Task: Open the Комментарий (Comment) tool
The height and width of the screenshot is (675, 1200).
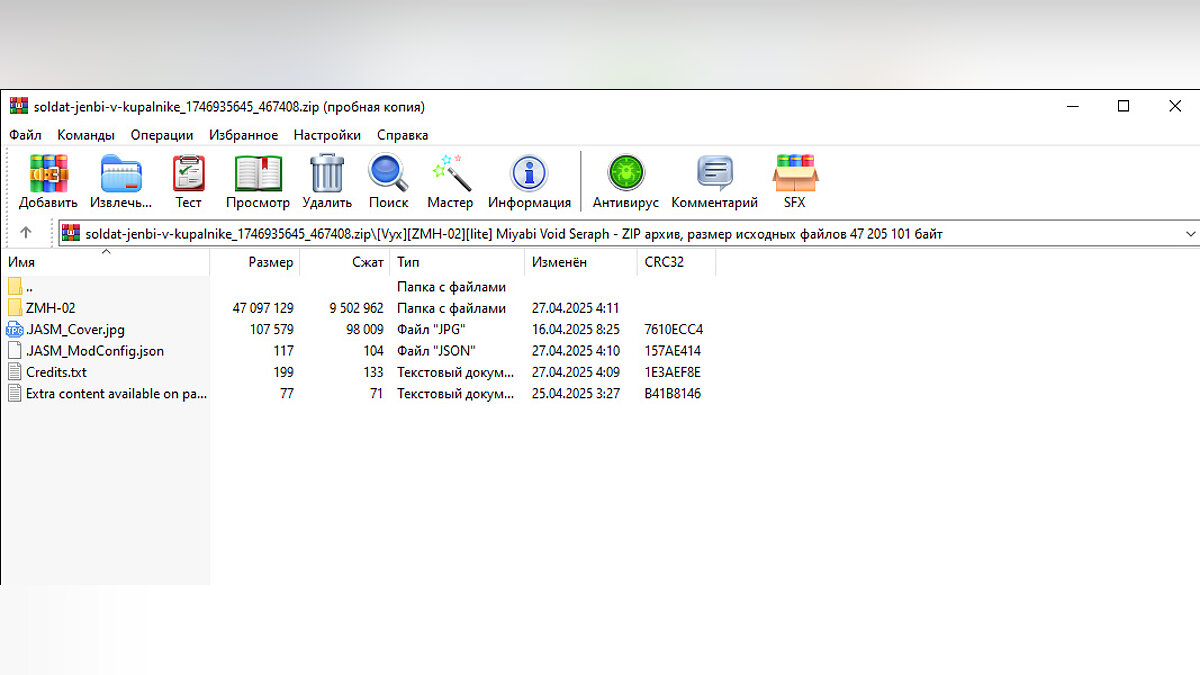Action: pos(714,174)
